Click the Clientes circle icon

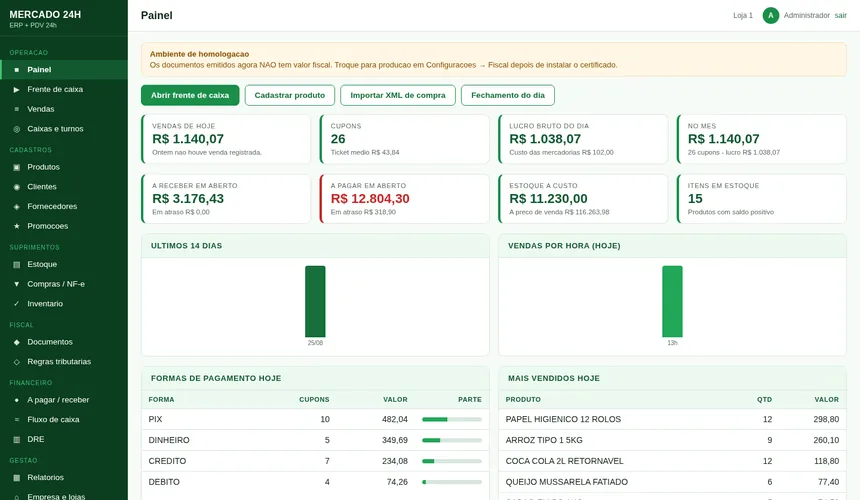[16, 187]
